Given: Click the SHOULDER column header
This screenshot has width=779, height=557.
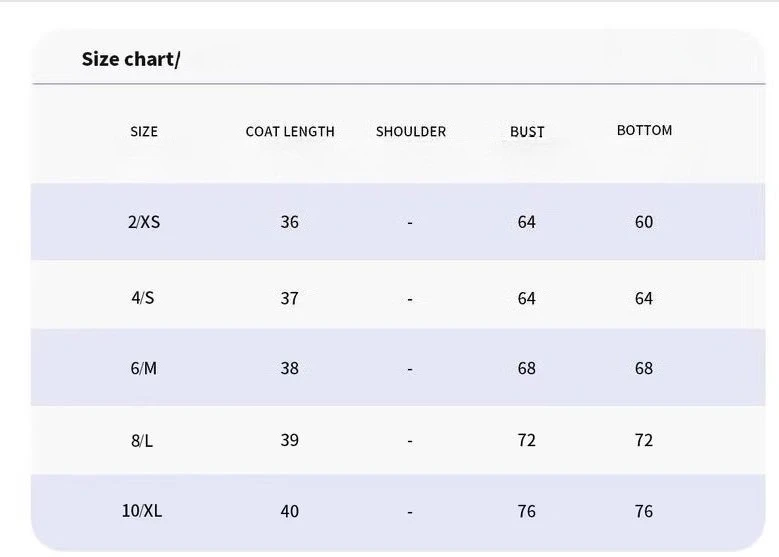Looking at the screenshot, I should coord(411,132).
